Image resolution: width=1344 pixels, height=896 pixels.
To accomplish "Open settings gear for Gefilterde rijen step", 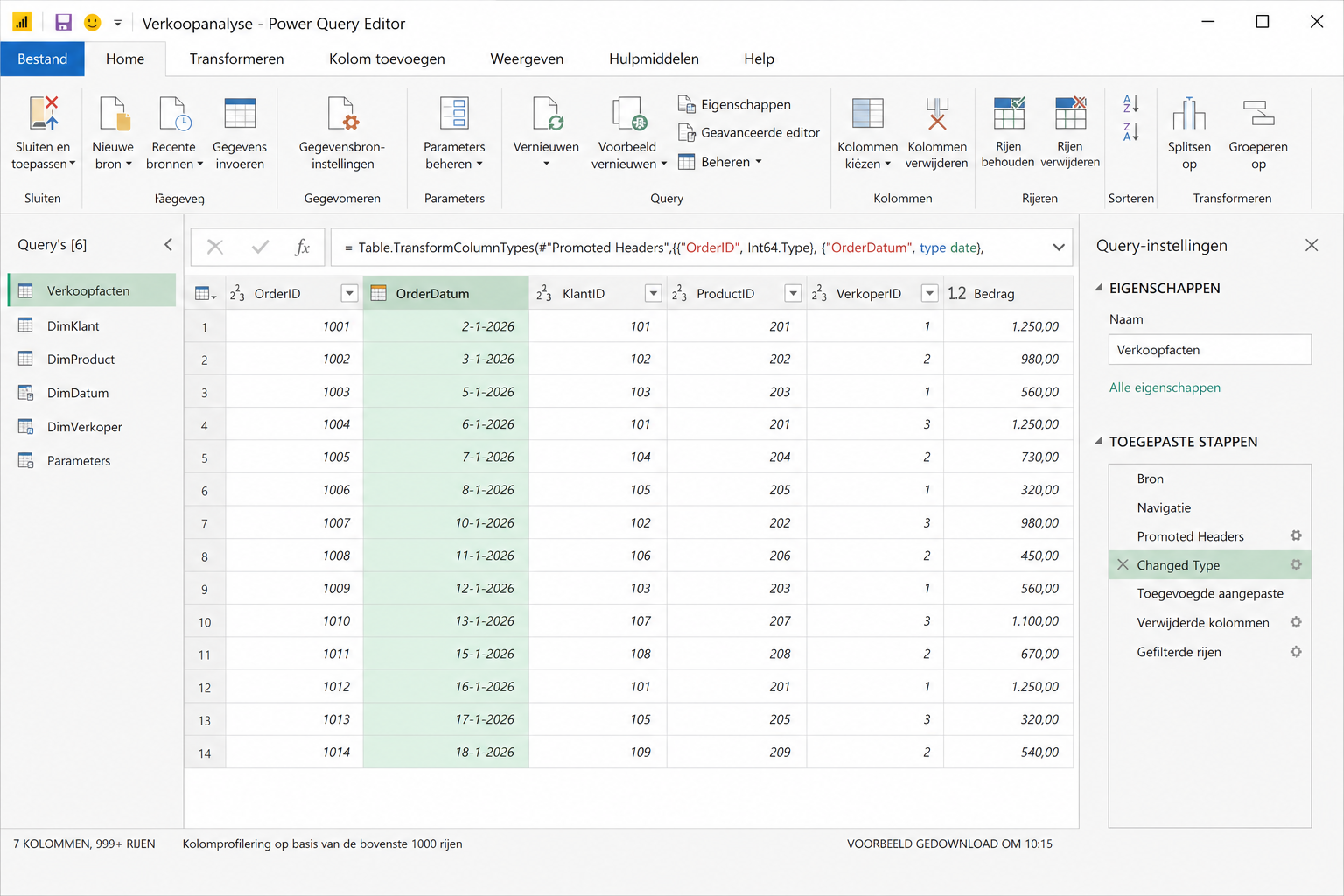I will coord(1296,652).
